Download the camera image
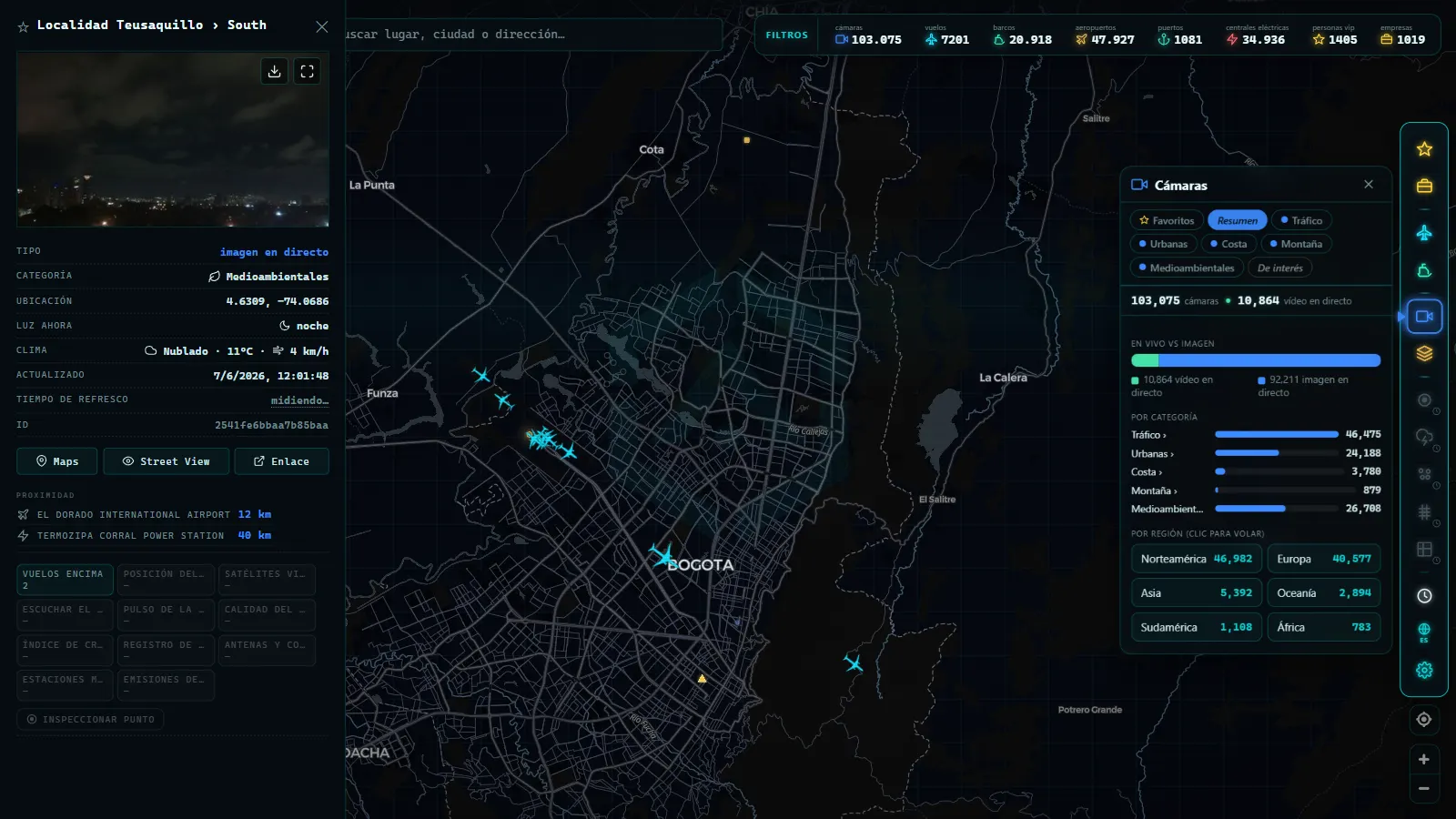 coord(275,71)
